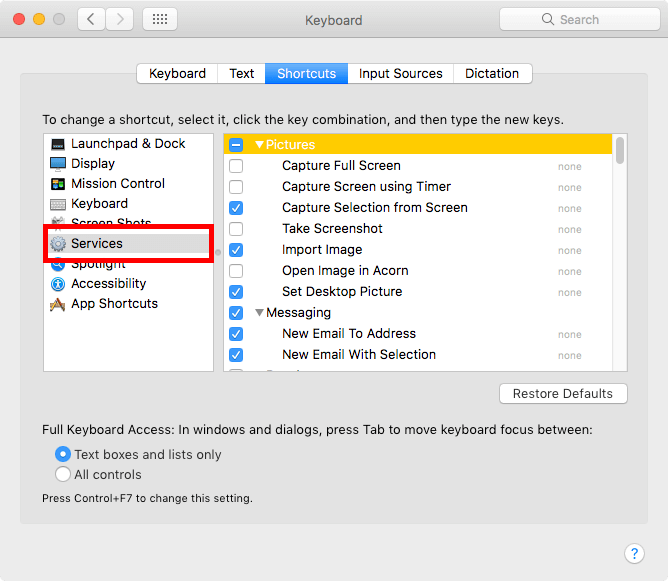Uncheck the Import Image checkbox
The image size is (668, 581).
click(x=236, y=250)
